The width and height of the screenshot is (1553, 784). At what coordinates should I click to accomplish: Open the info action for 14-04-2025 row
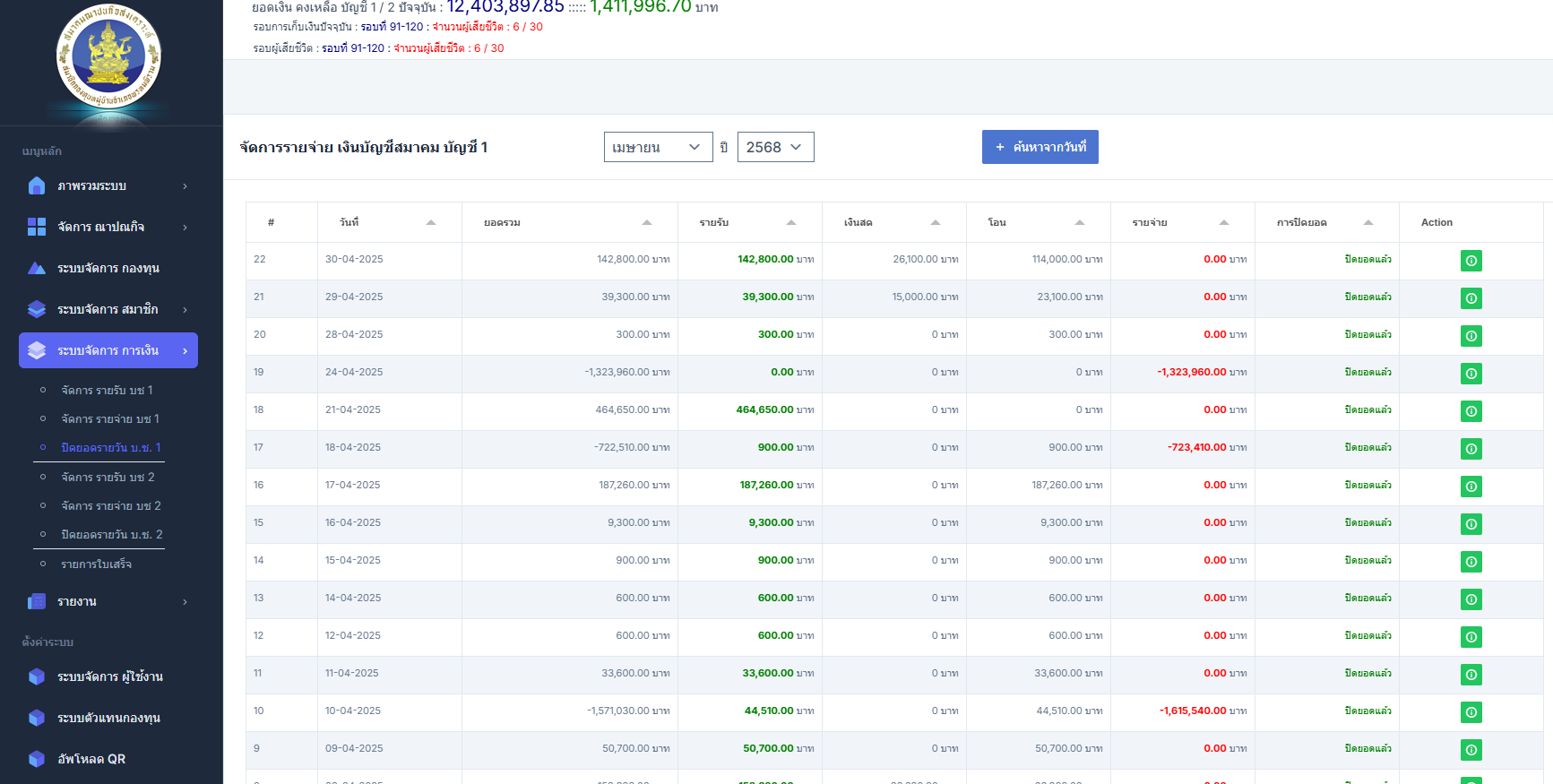pyautogui.click(x=1471, y=599)
